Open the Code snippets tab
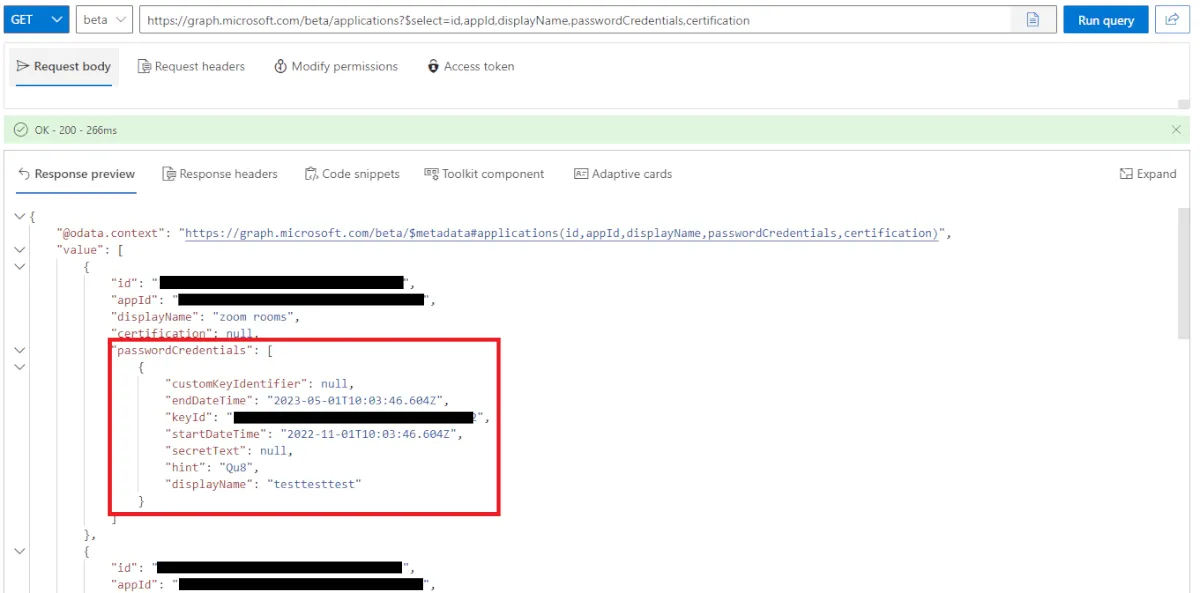The height and width of the screenshot is (593, 1200). 352,174
